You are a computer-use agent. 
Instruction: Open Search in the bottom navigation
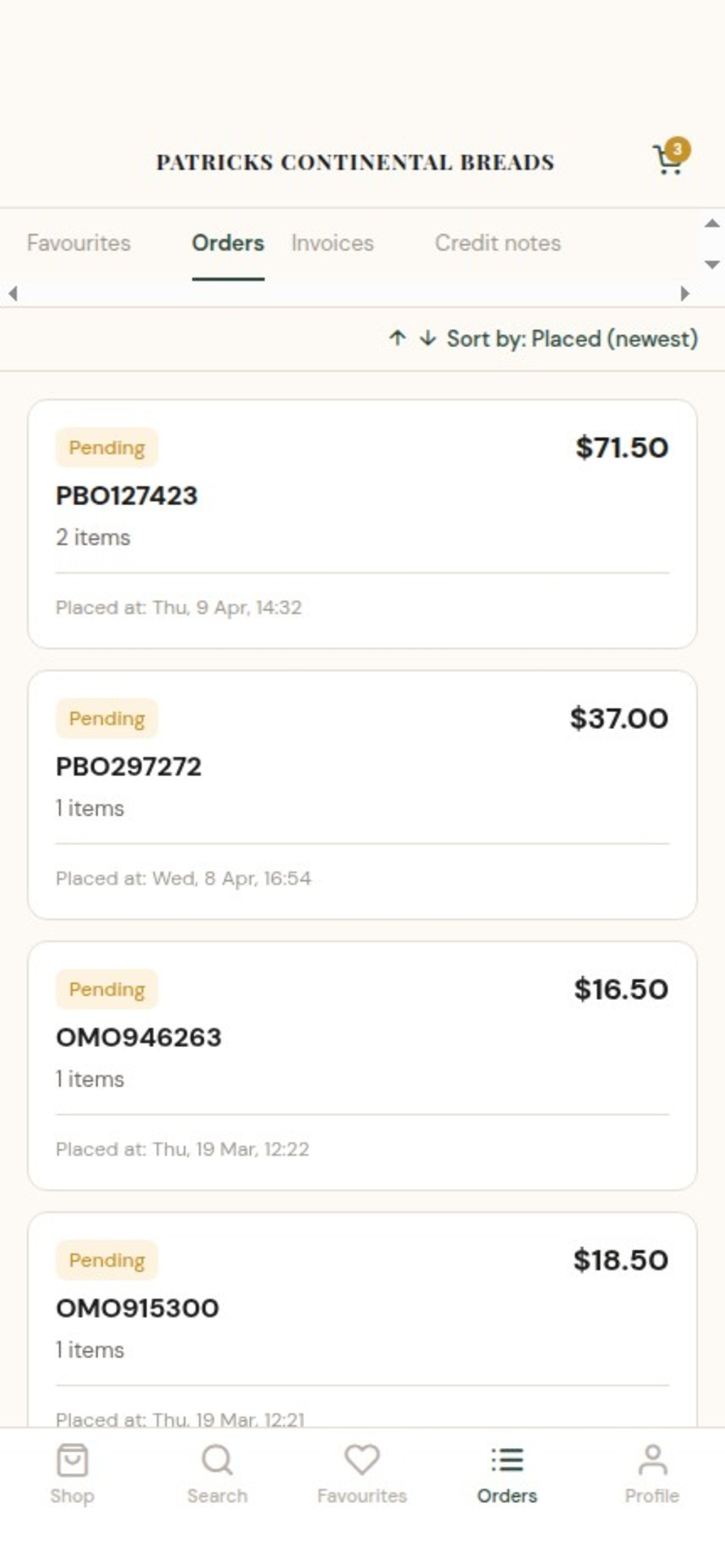pos(217,1474)
